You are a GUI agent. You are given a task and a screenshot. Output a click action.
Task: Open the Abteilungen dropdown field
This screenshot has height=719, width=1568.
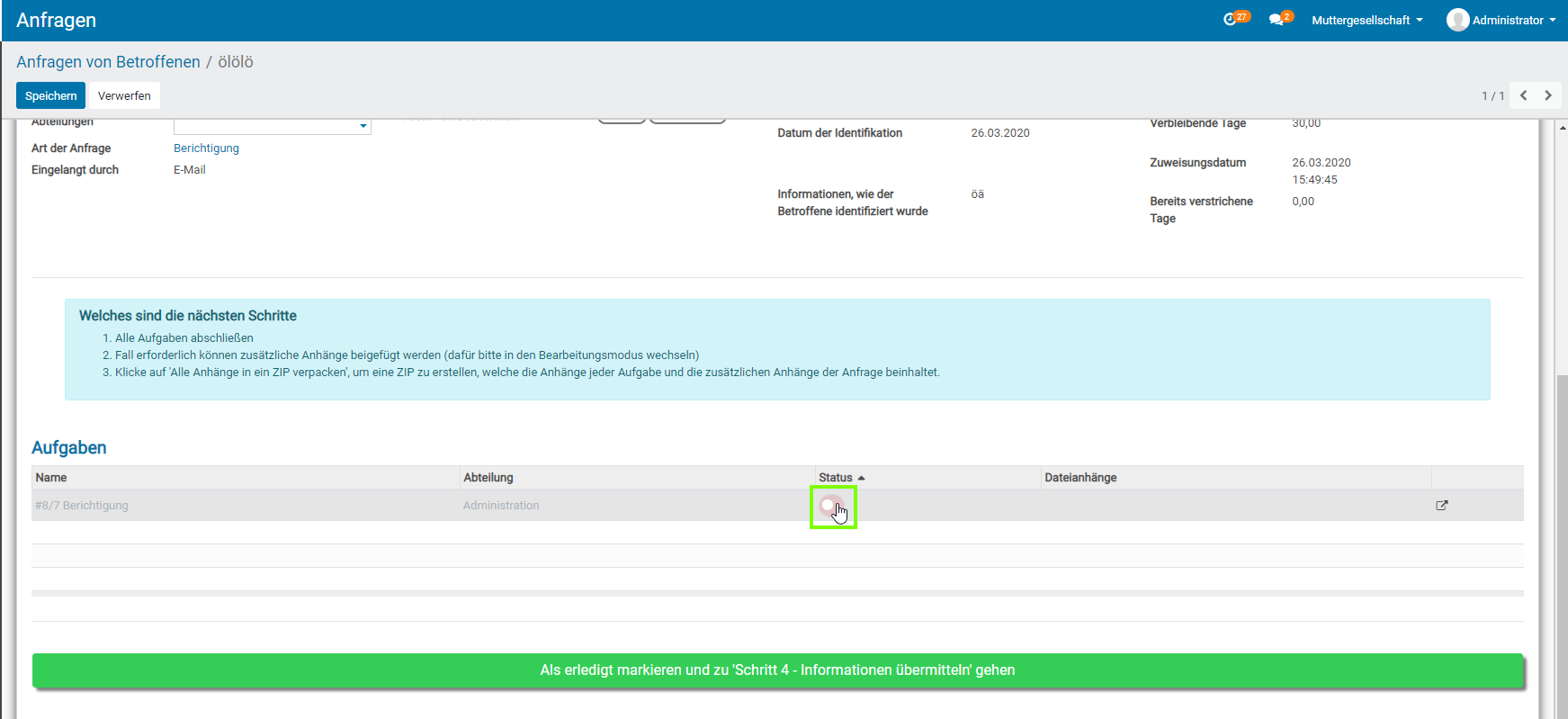point(363,125)
